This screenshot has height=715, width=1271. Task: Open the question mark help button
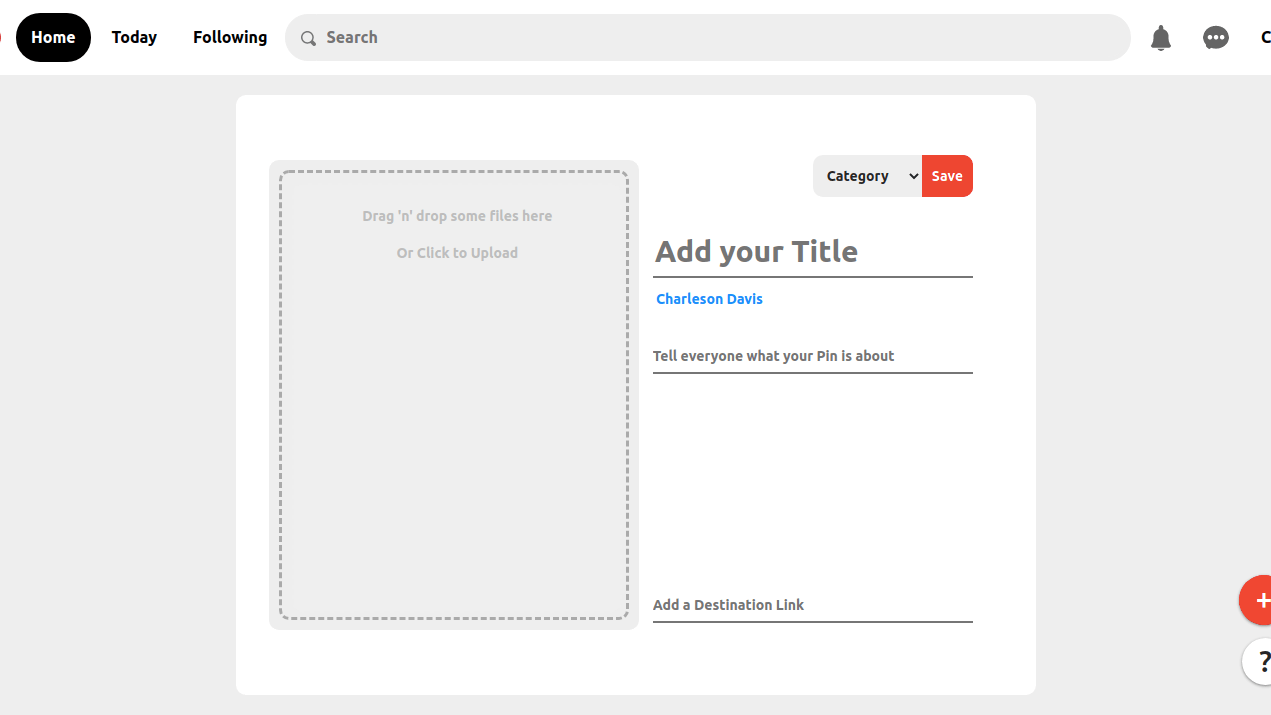(x=1262, y=661)
